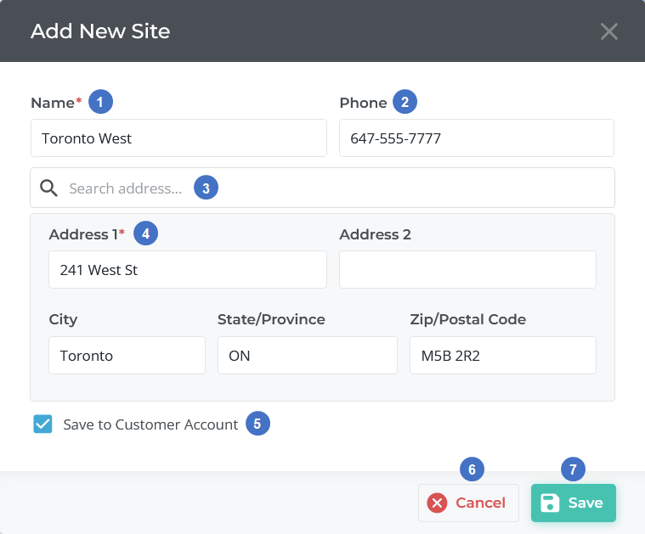
Task: Click the empty Address 2 field
Action: (x=467, y=270)
